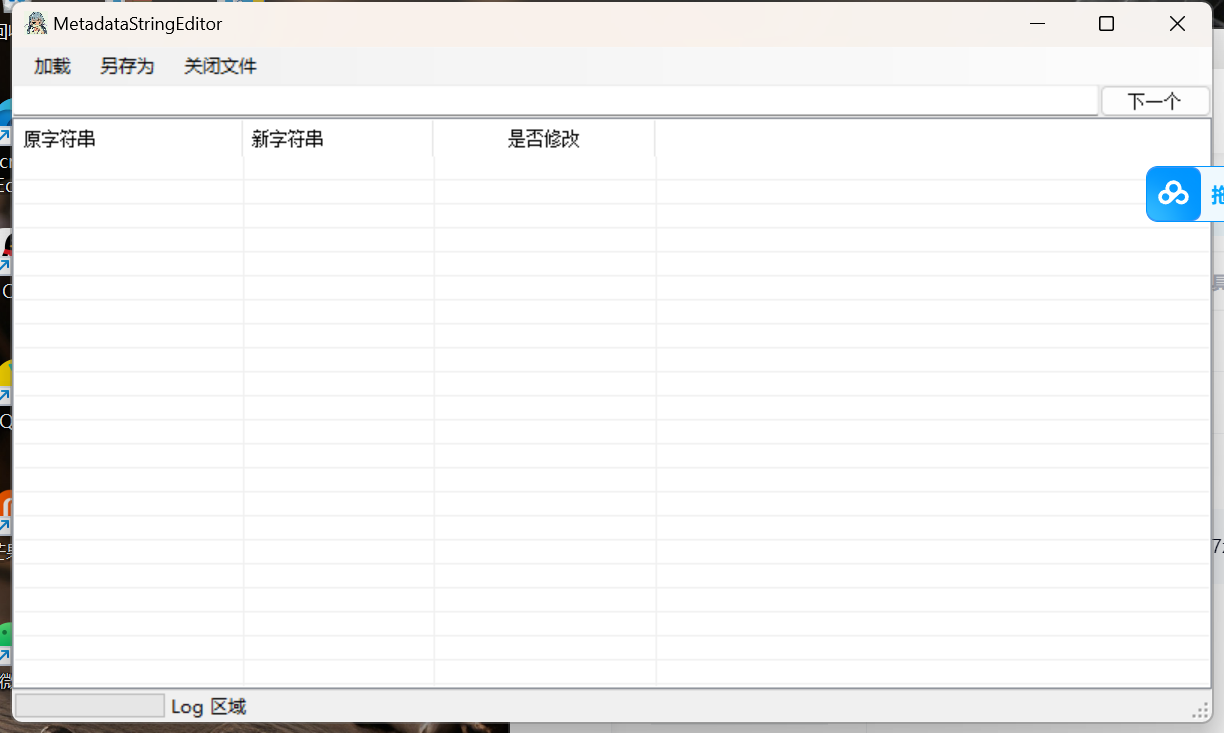
Task: Sort by 原字符串 column header
Action: click(x=128, y=139)
